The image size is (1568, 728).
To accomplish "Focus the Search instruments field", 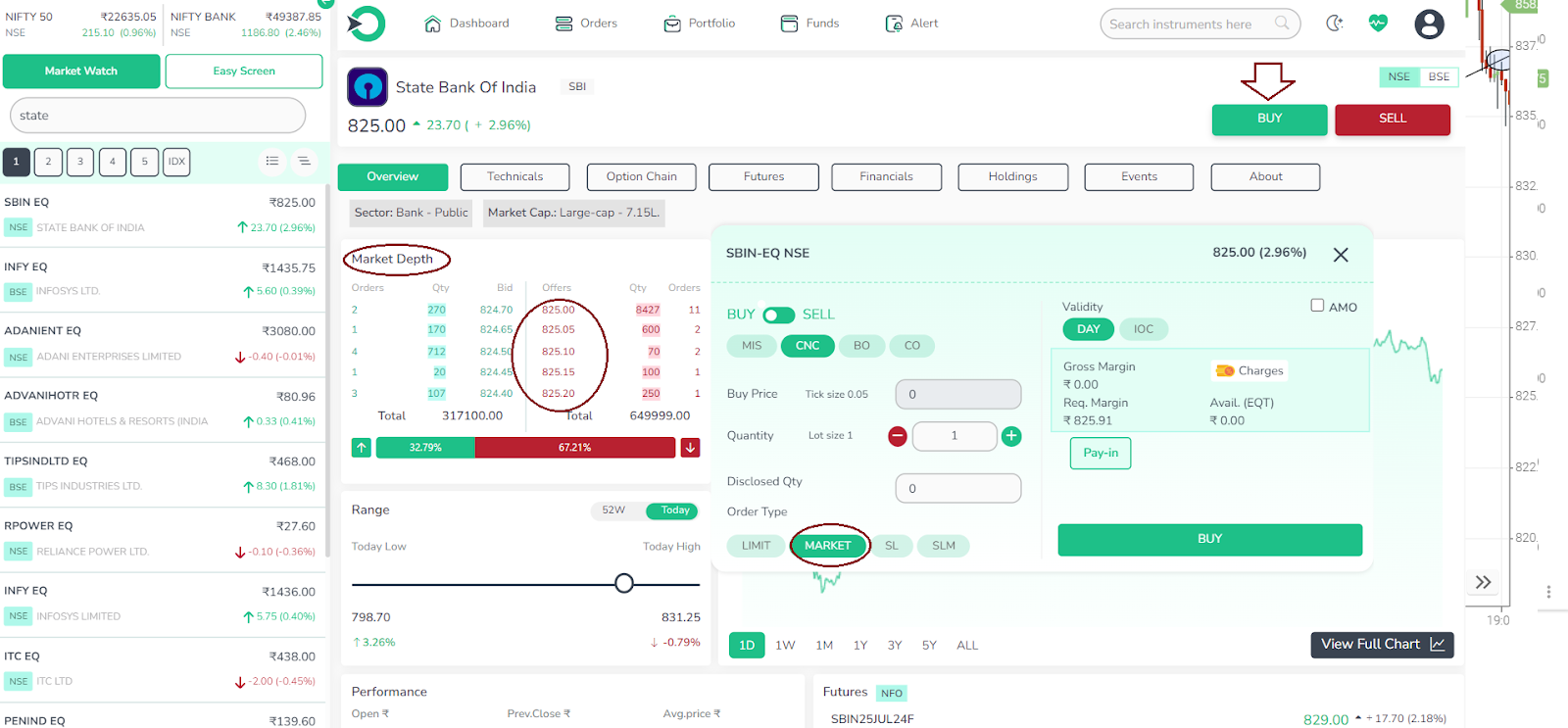I will pyautogui.click(x=1200, y=24).
